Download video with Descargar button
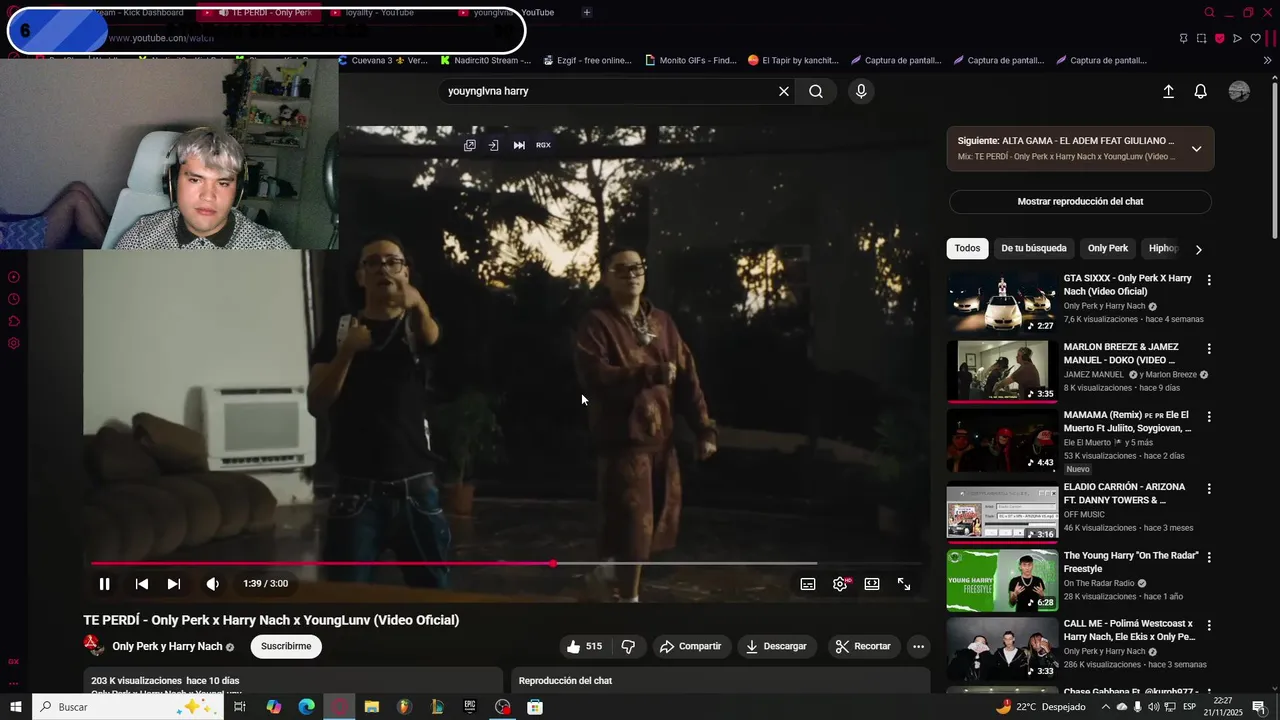1280x720 pixels. [777, 646]
